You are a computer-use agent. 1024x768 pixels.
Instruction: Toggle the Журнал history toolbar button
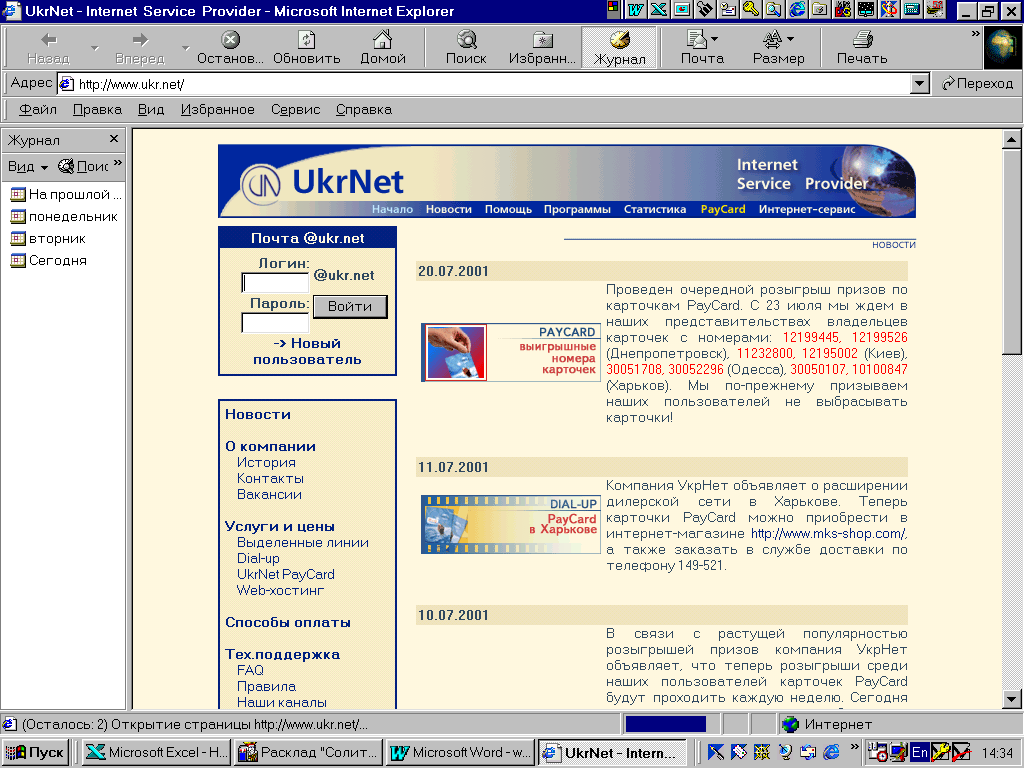(619, 48)
